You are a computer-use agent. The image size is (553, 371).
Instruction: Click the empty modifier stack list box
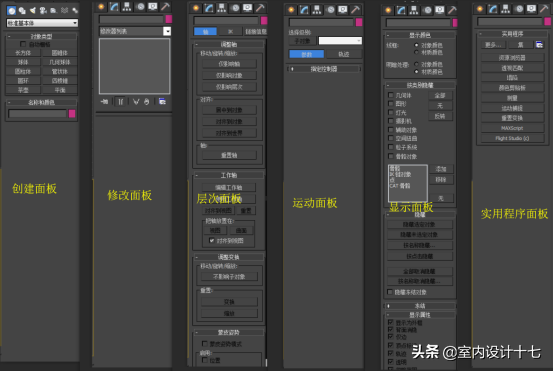[134, 66]
